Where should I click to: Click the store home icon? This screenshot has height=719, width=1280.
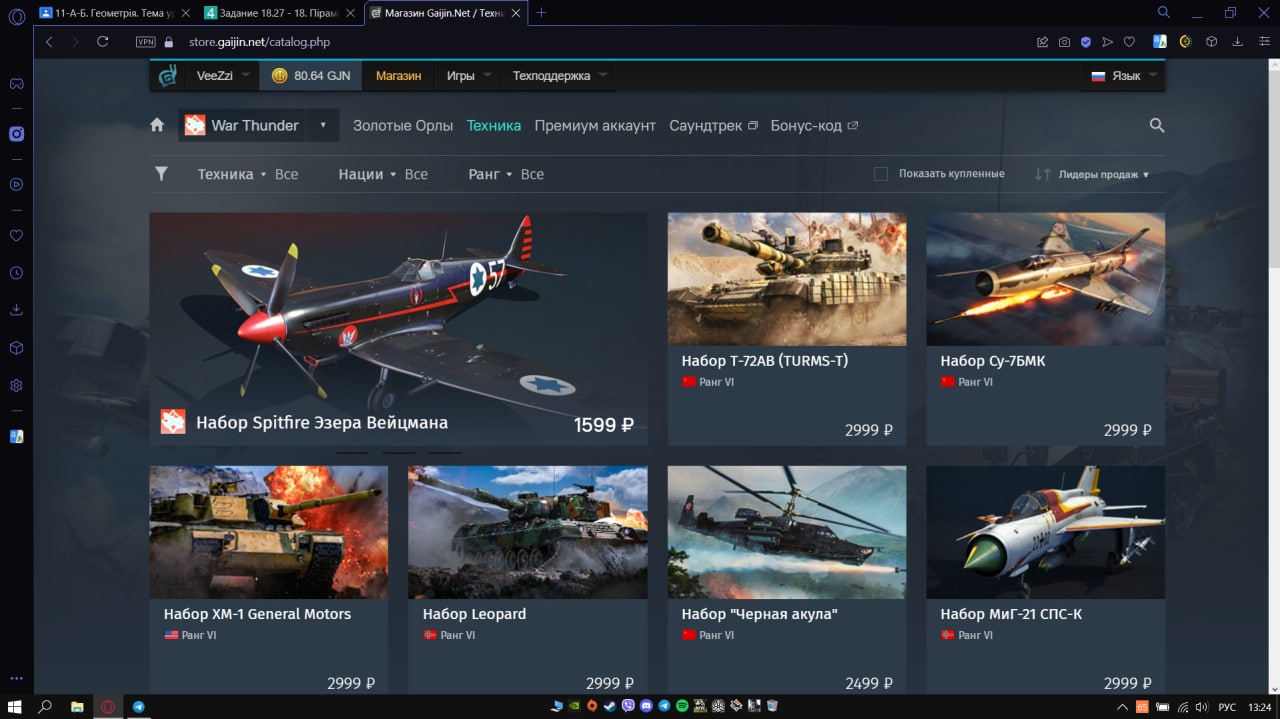point(157,125)
